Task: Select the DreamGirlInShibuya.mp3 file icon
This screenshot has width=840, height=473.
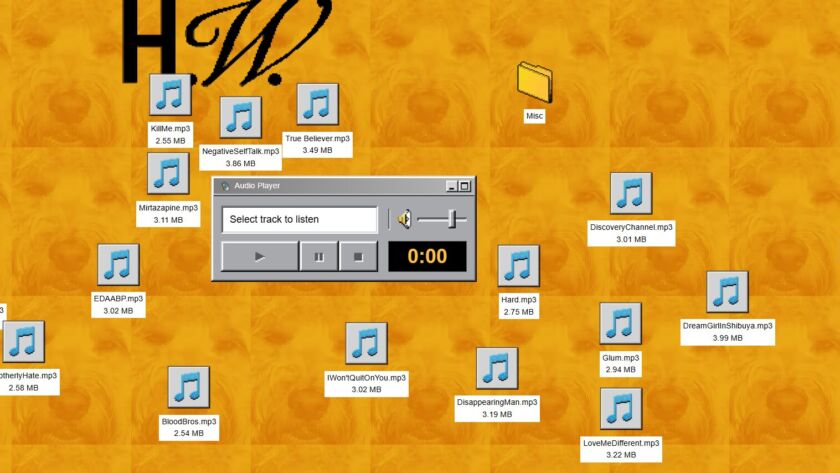Action: click(x=727, y=292)
